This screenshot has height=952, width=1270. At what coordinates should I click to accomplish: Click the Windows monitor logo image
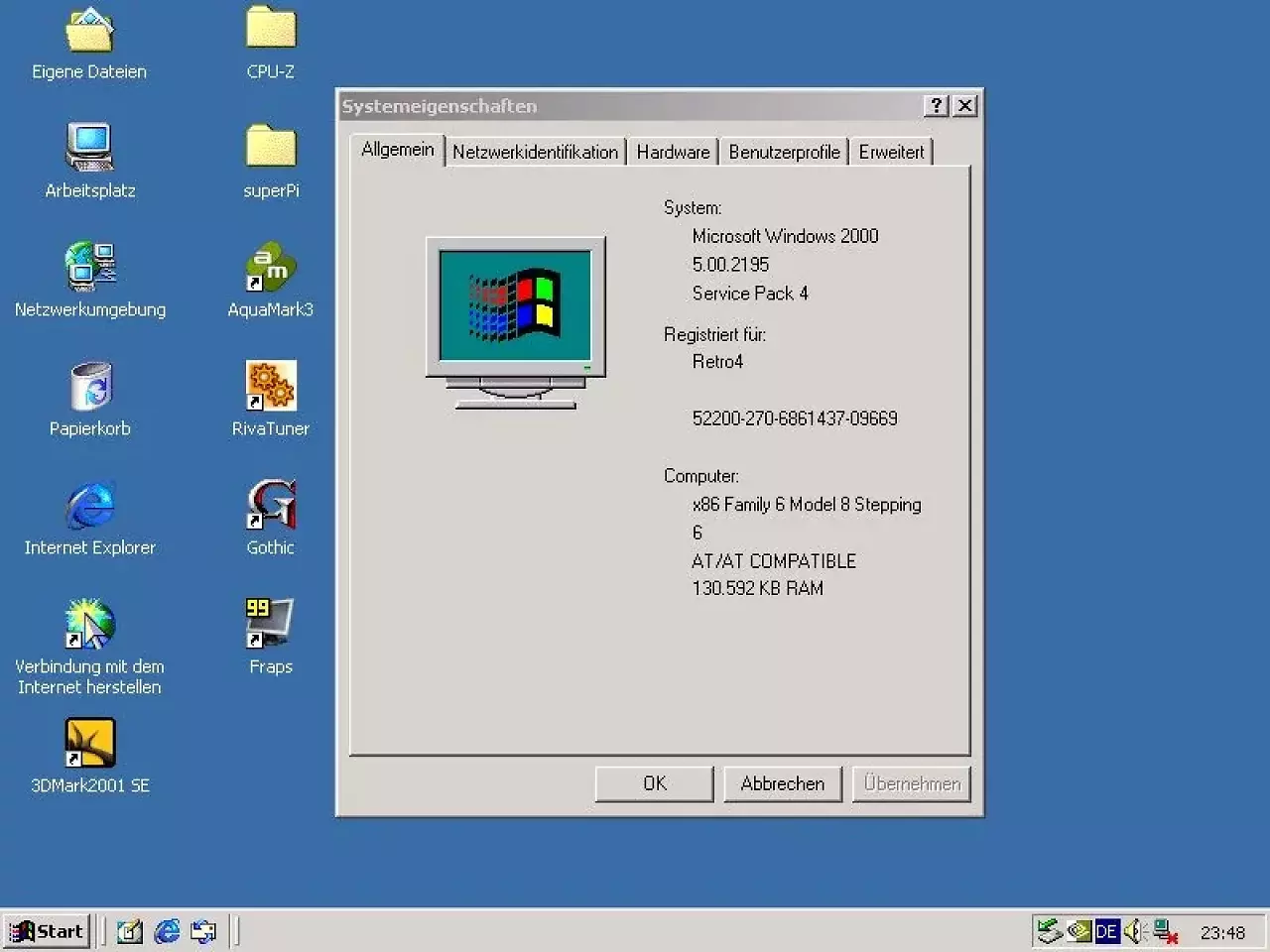tap(516, 322)
